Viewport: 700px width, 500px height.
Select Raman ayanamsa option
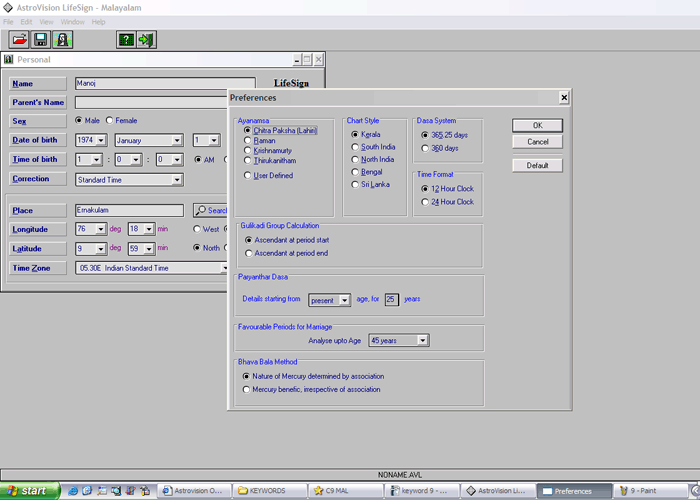(x=259, y=140)
